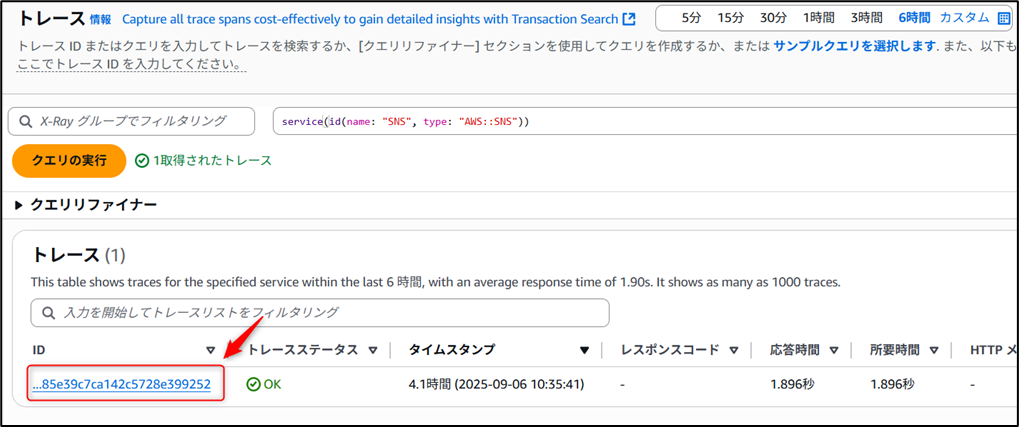Click the external link icon after Transaction Search
The height and width of the screenshot is (427, 1019).
tap(629, 19)
